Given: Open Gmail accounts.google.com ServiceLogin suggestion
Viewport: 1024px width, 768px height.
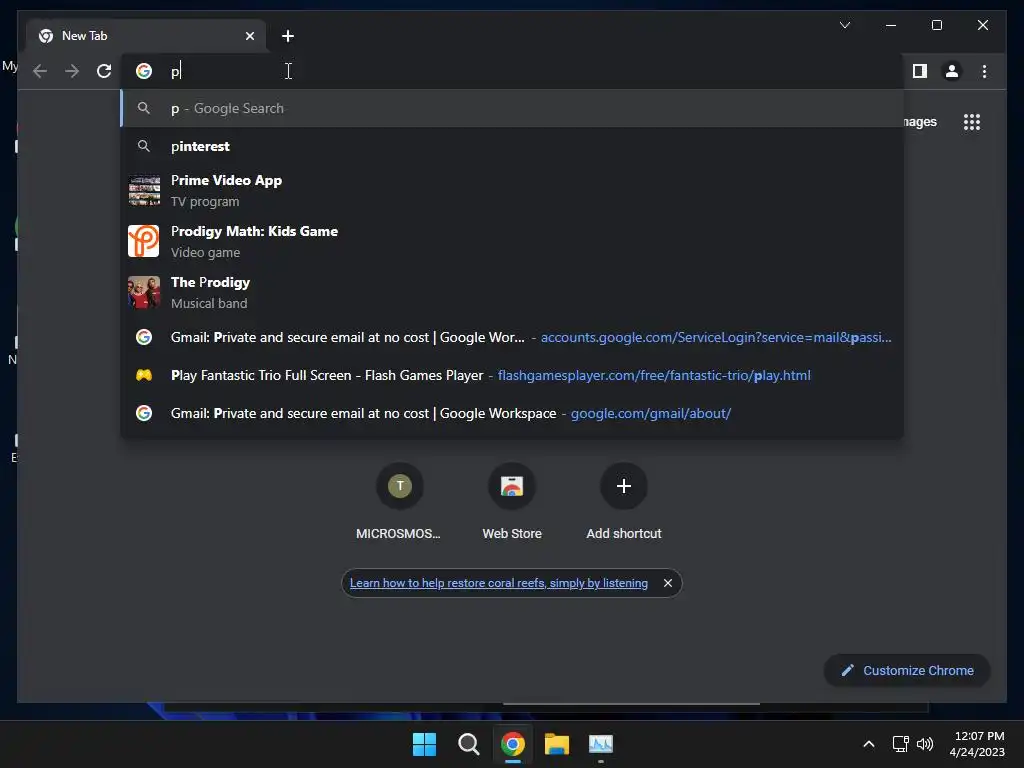Looking at the screenshot, I should coord(512,338).
